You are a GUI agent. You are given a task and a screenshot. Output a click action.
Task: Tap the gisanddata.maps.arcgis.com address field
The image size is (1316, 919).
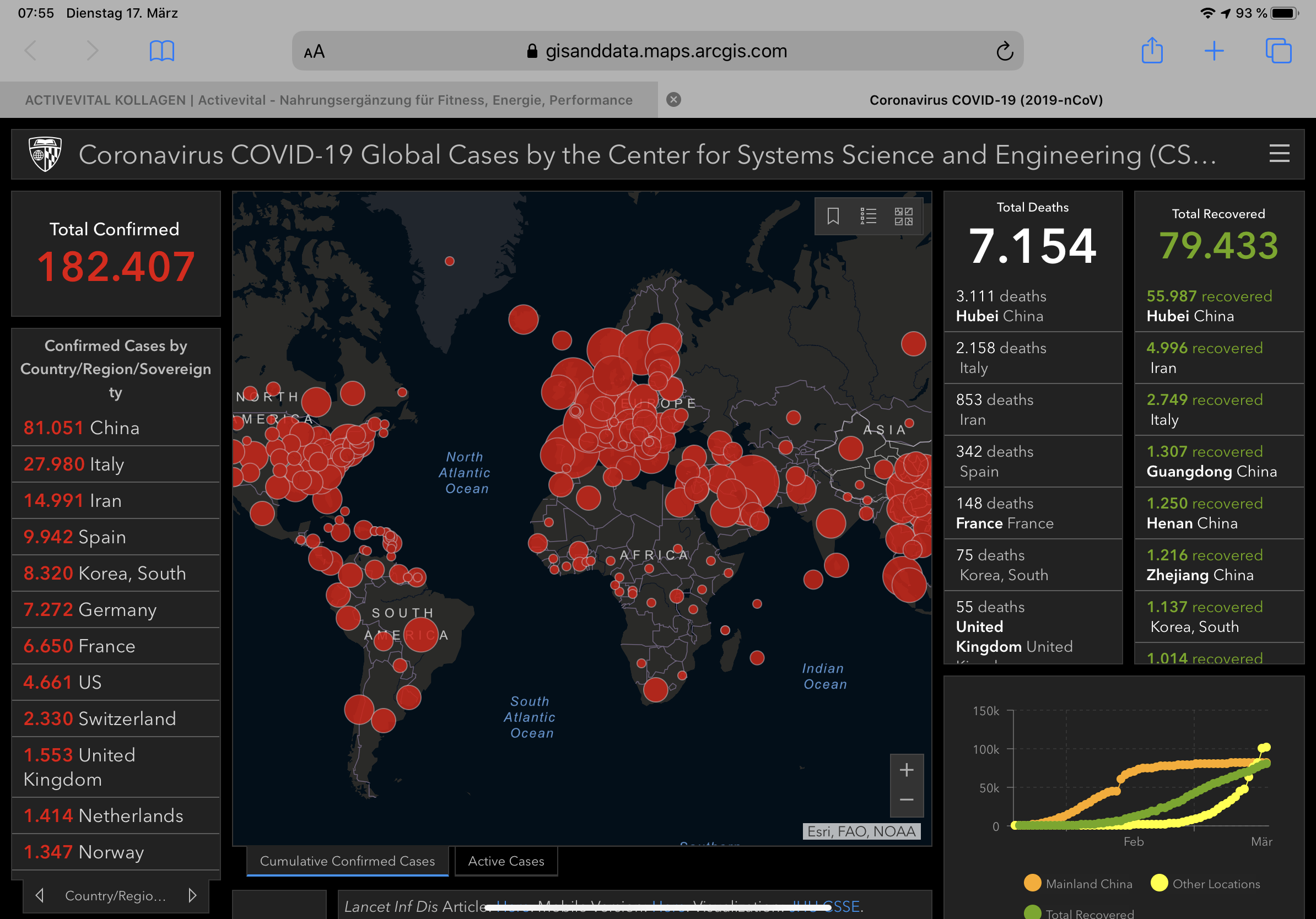point(657,51)
